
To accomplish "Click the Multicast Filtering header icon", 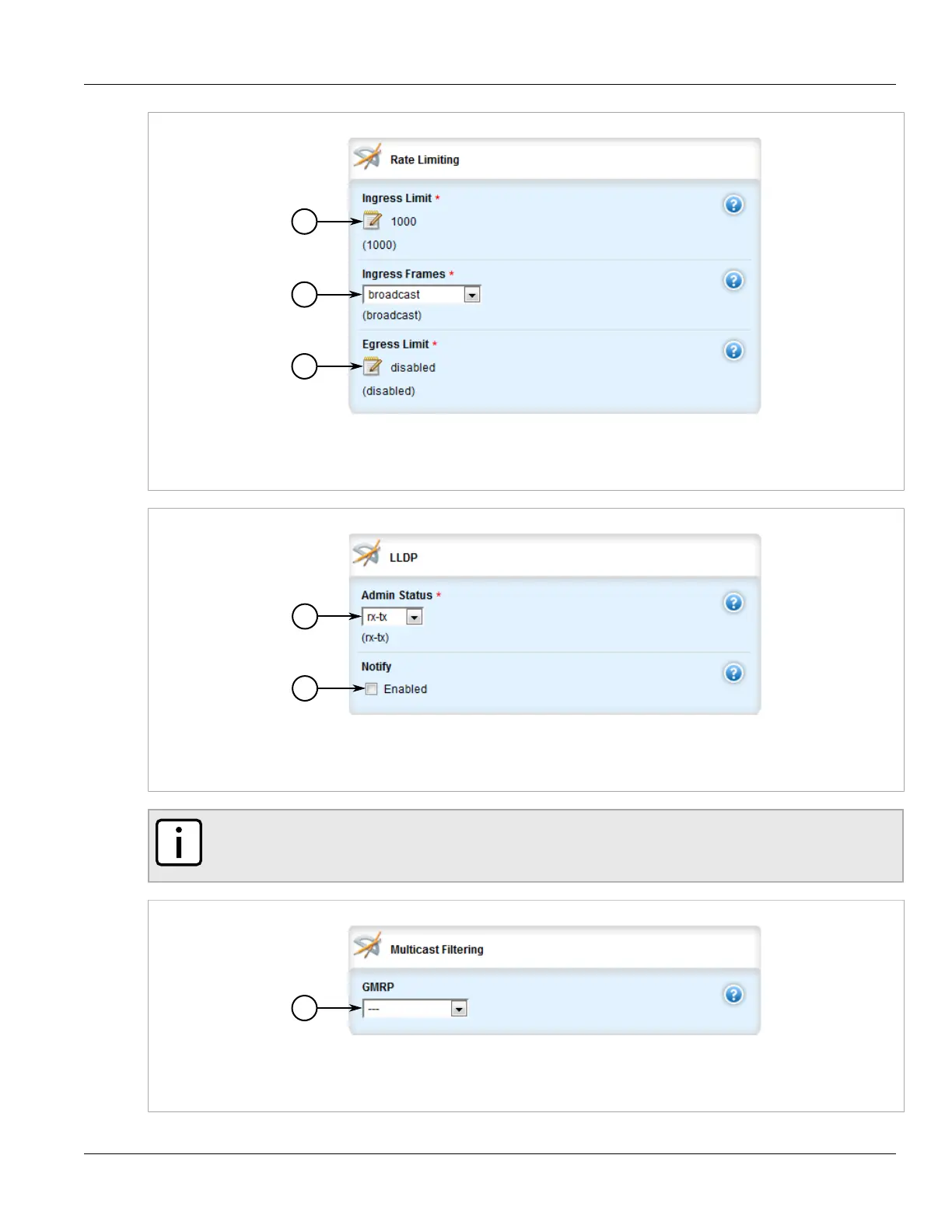I will 367,947.
